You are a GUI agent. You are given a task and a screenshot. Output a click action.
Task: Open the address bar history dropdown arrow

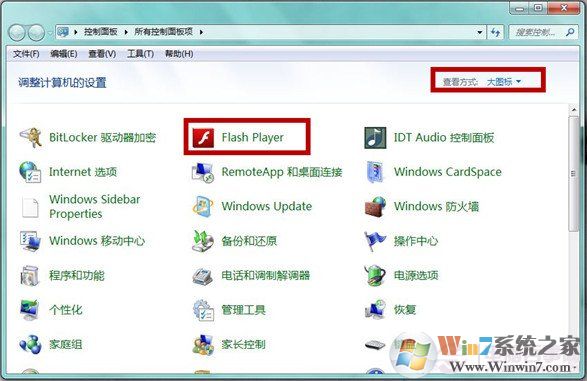pyautogui.click(x=480, y=33)
